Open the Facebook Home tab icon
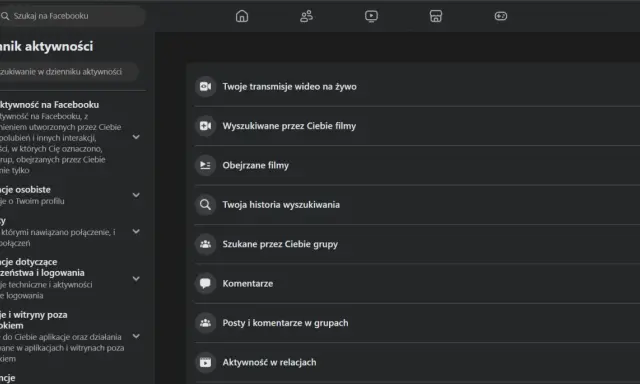640x384 pixels. tap(242, 16)
